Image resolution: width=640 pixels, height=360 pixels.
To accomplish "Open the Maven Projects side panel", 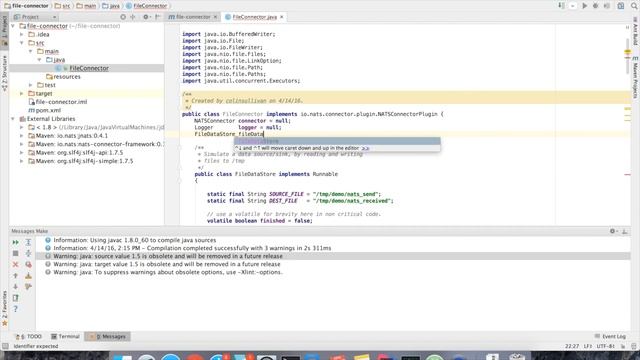I will pos(635,78).
